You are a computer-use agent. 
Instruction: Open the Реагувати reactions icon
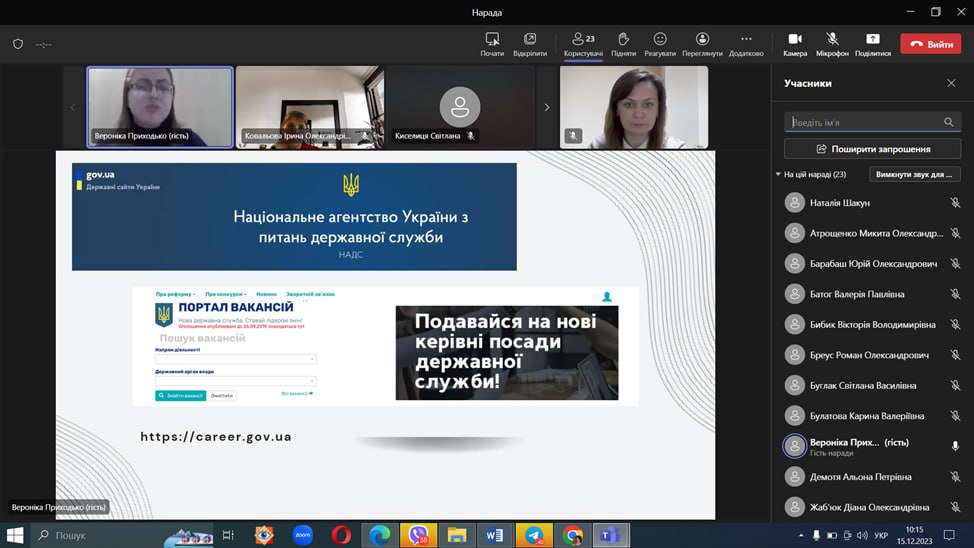[x=660, y=40]
